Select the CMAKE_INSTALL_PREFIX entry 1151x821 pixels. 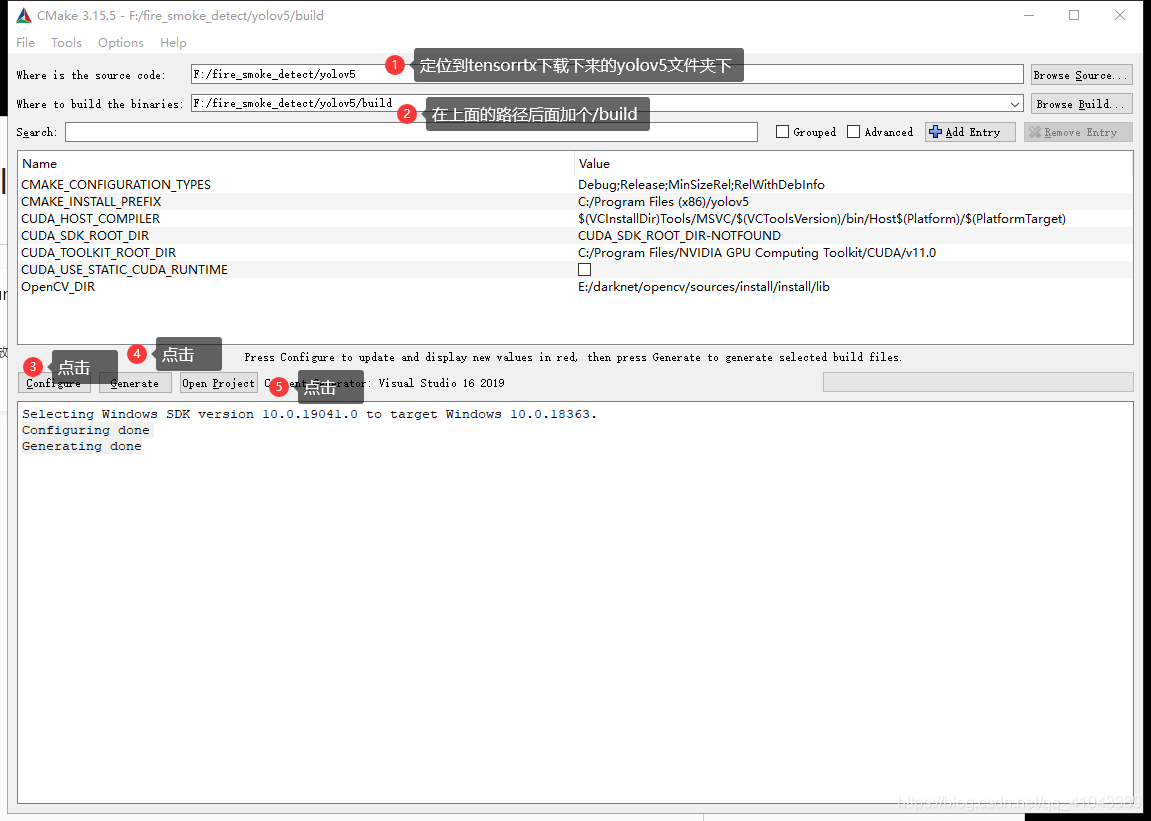pos(91,201)
